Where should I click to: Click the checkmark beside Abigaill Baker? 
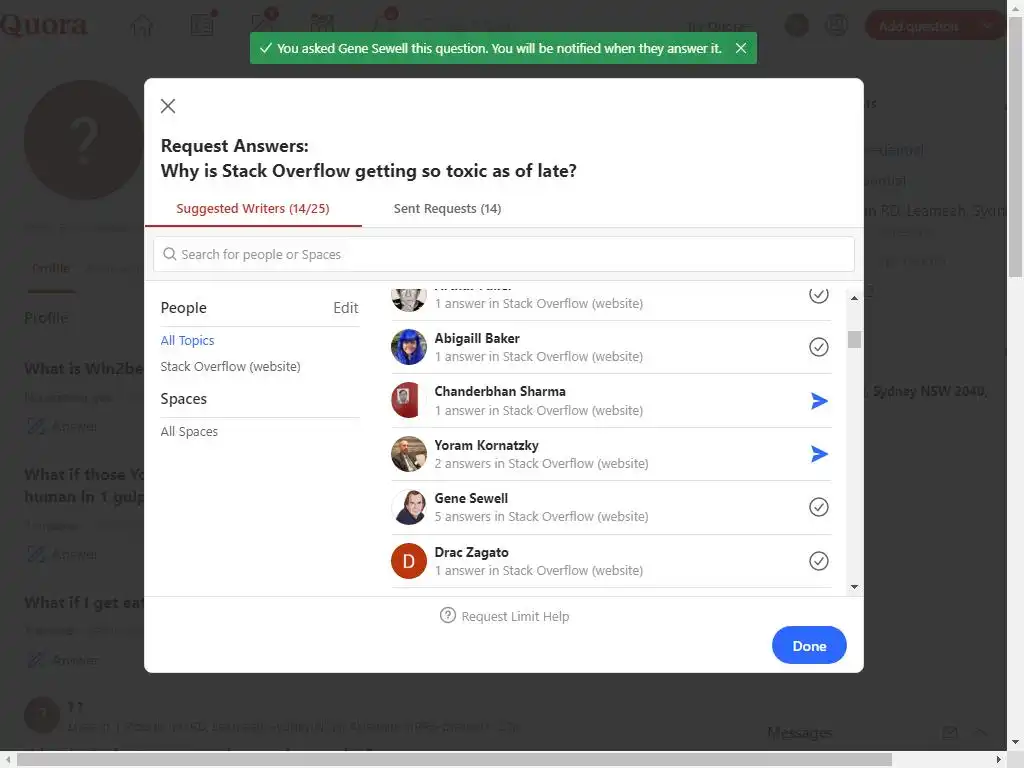pos(819,347)
